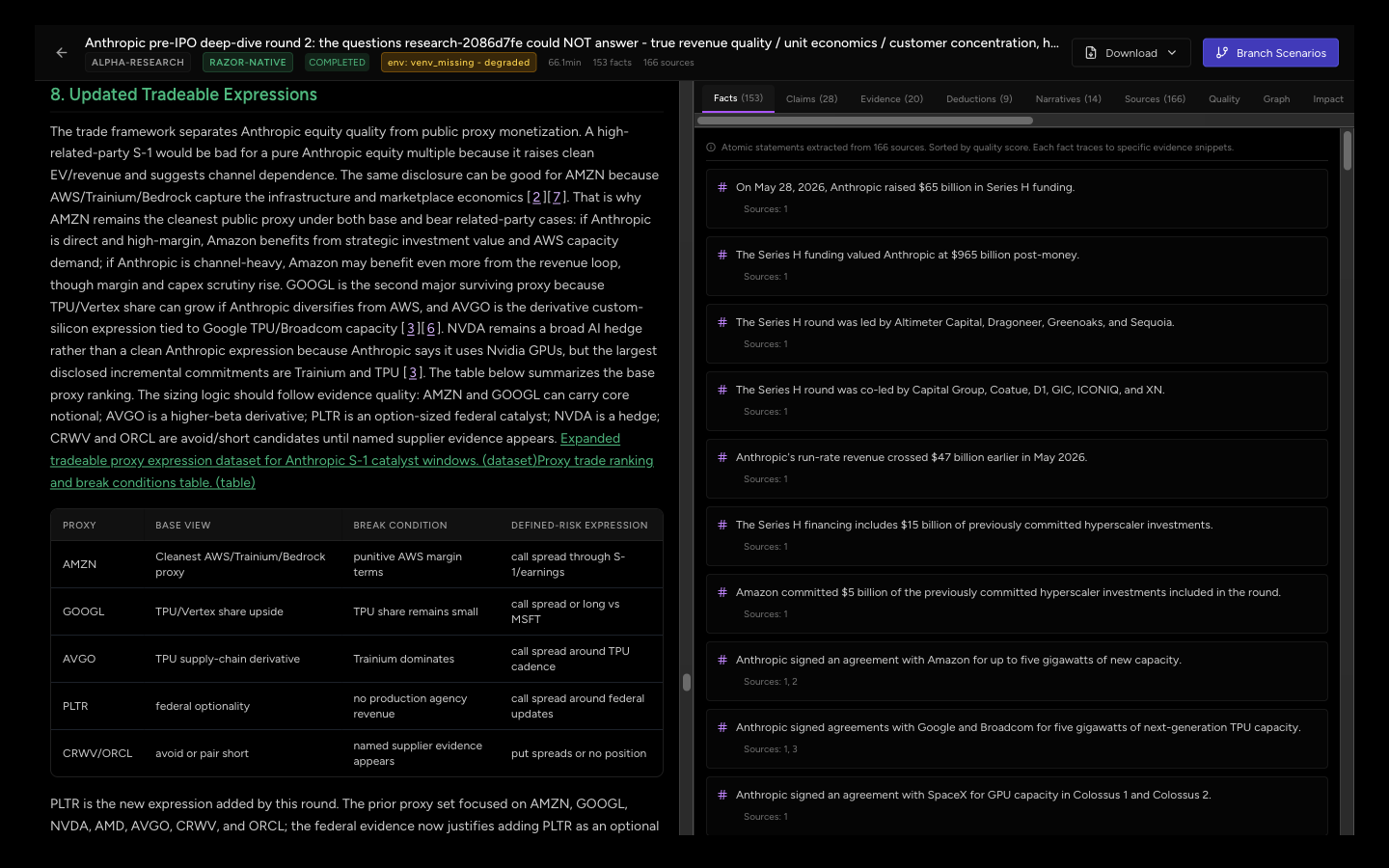Click hash icon of Amazon $5 billion fact

tap(722, 592)
